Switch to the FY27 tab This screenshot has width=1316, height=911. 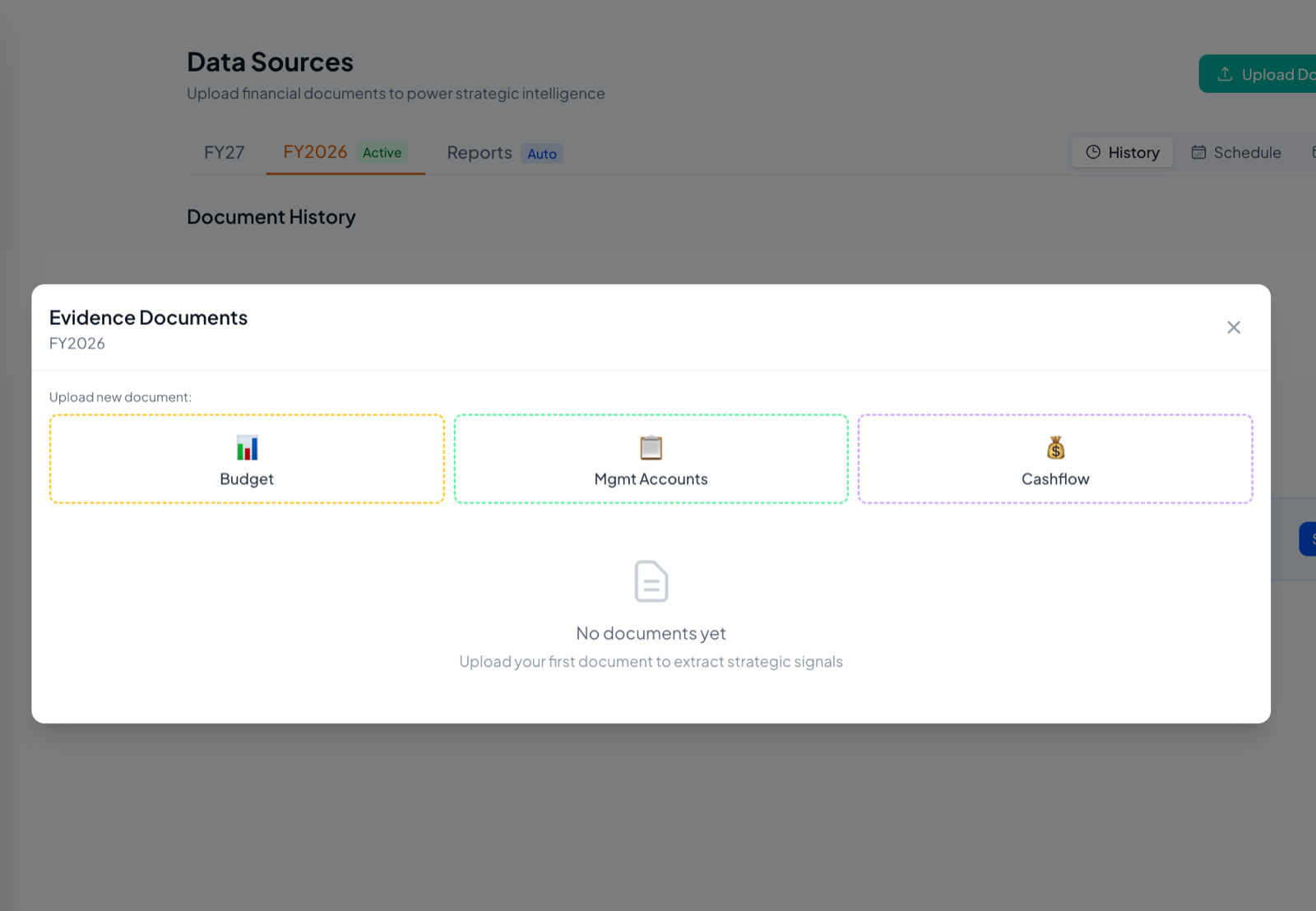(223, 152)
